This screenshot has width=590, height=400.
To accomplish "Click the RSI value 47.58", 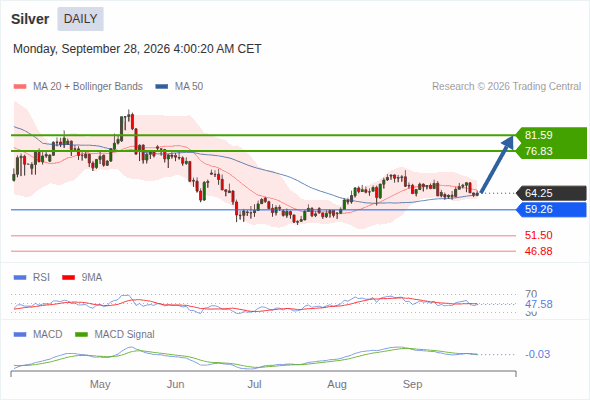I will coord(539,304).
